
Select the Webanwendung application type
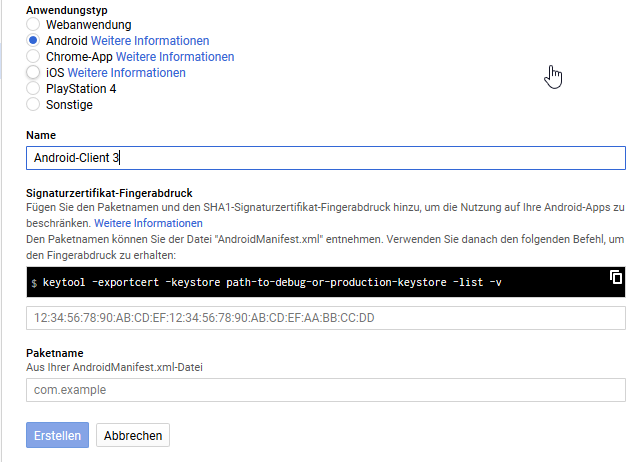33,23
